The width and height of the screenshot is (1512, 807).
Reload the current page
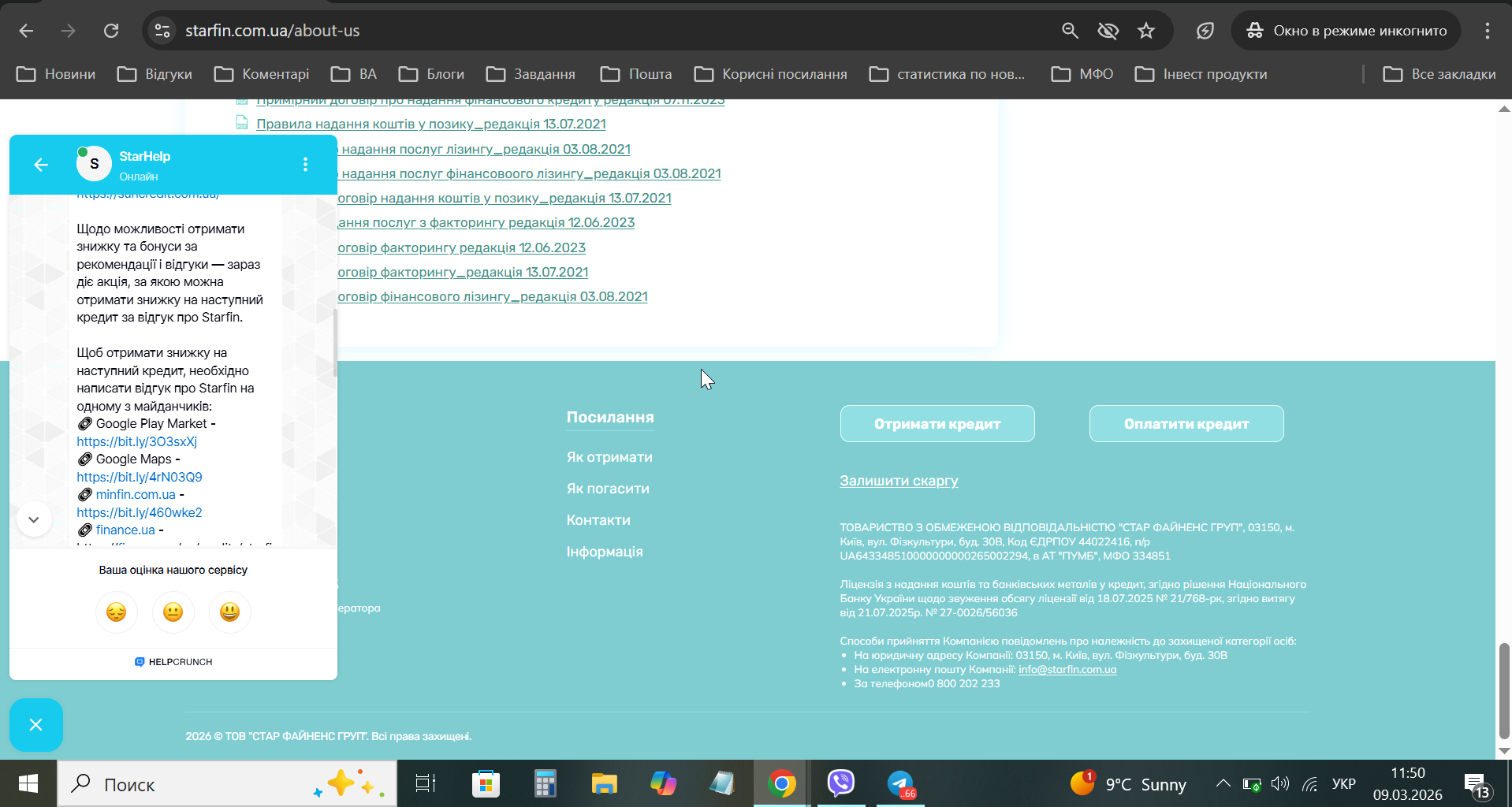click(x=111, y=31)
